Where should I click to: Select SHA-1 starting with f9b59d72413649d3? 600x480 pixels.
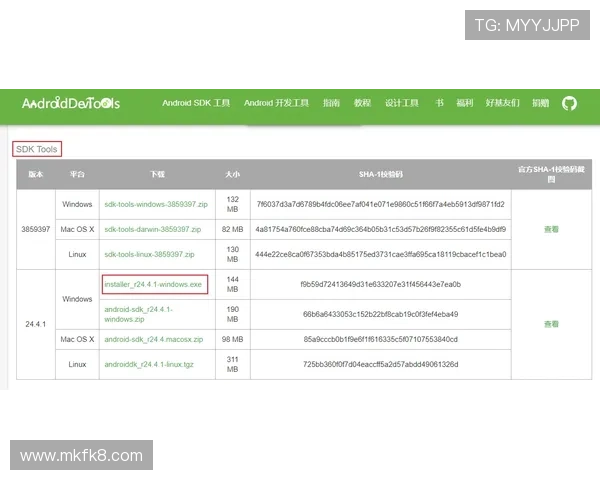click(x=381, y=284)
